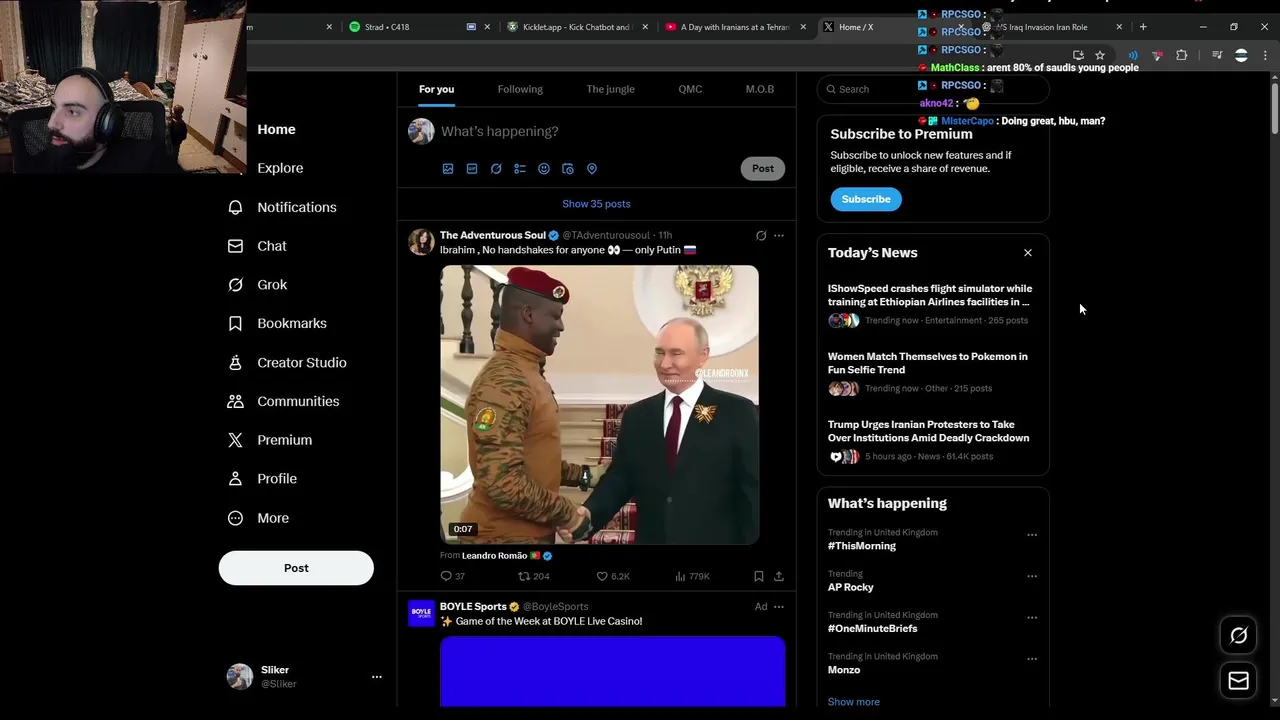Click the Subscribe to Premium button

point(866,199)
